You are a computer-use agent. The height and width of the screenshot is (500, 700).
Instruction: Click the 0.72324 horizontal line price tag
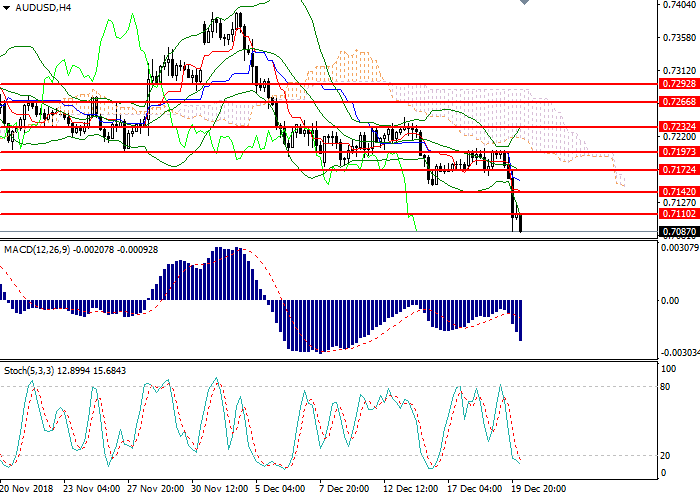coord(678,127)
